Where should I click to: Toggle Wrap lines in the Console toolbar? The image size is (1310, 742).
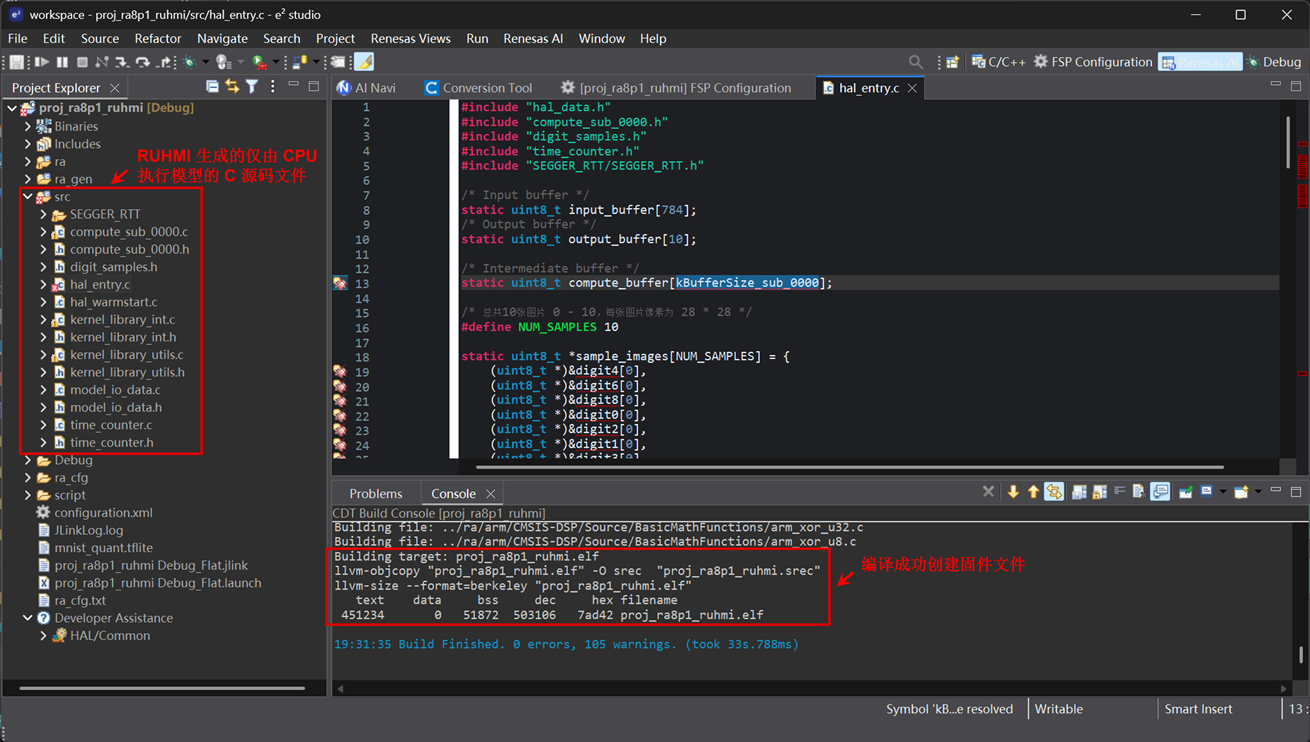pos(1120,492)
